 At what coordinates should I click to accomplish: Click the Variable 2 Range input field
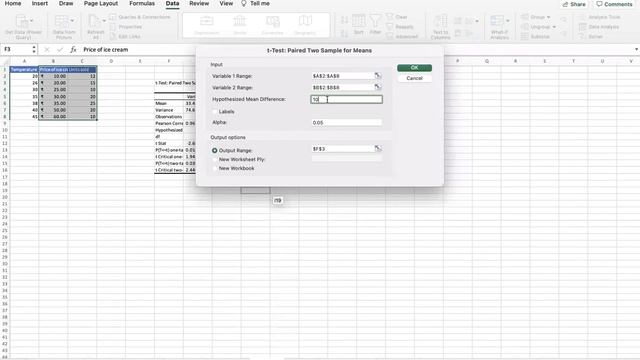coord(342,87)
